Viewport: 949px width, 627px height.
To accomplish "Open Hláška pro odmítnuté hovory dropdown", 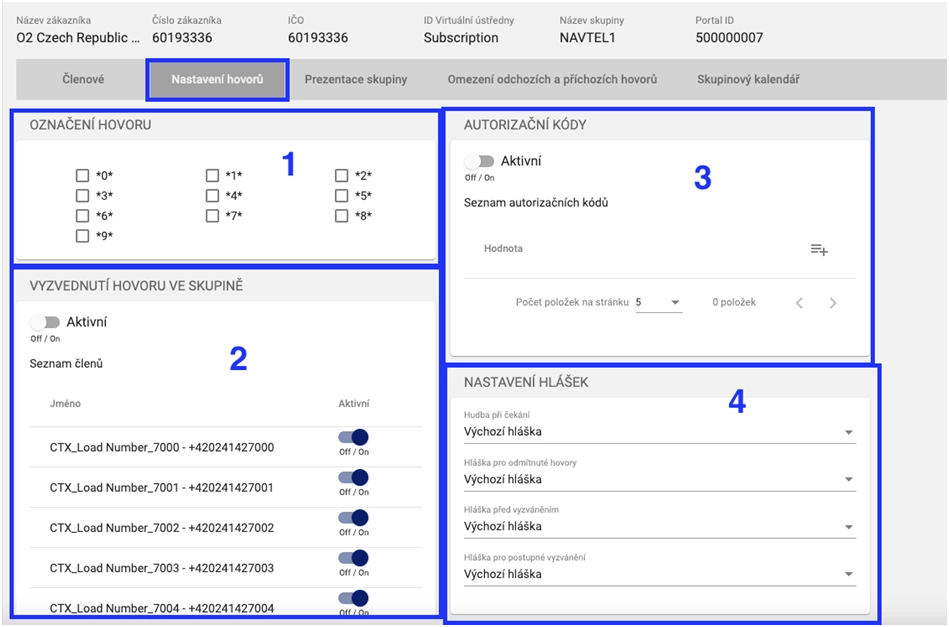I will tap(659, 479).
